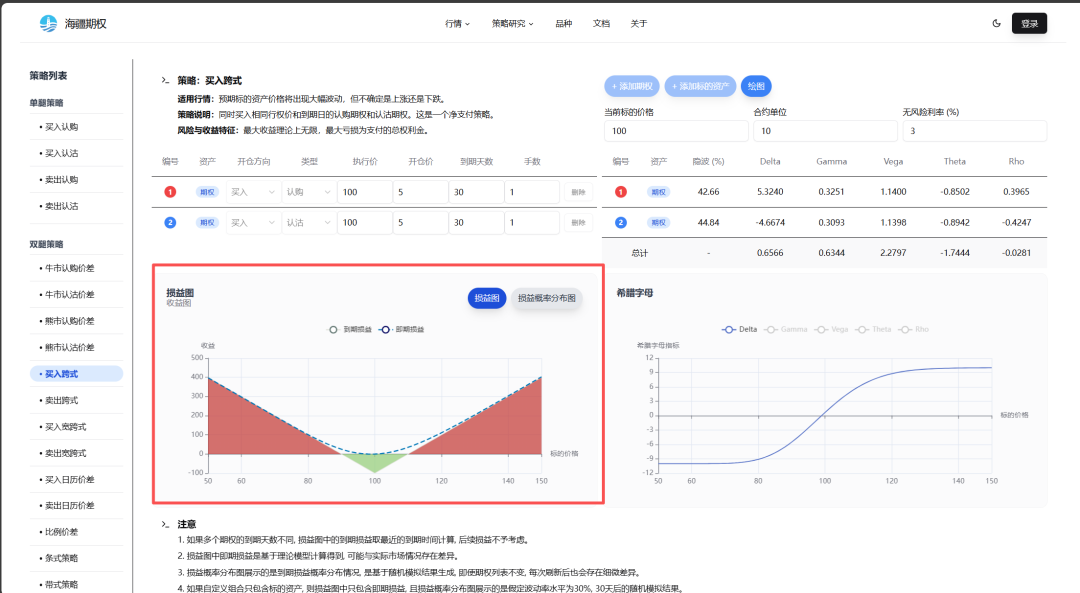Expand the 买入 direction dropdown in row 2

point(251,223)
